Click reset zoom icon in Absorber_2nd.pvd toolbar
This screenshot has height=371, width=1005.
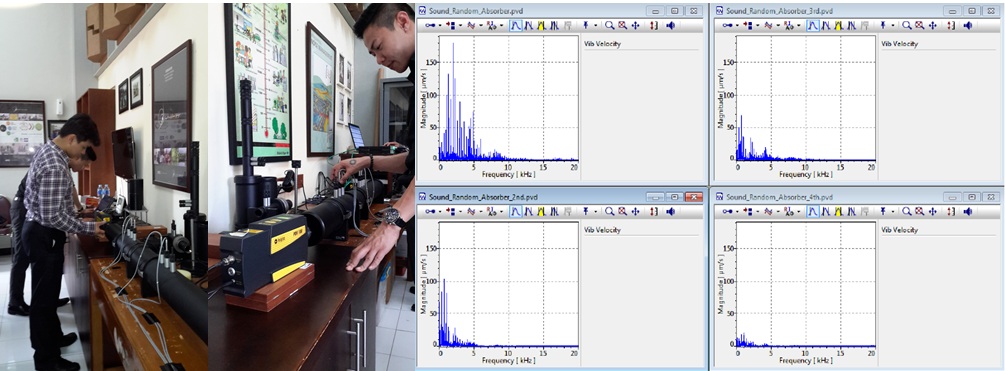(x=622, y=211)
